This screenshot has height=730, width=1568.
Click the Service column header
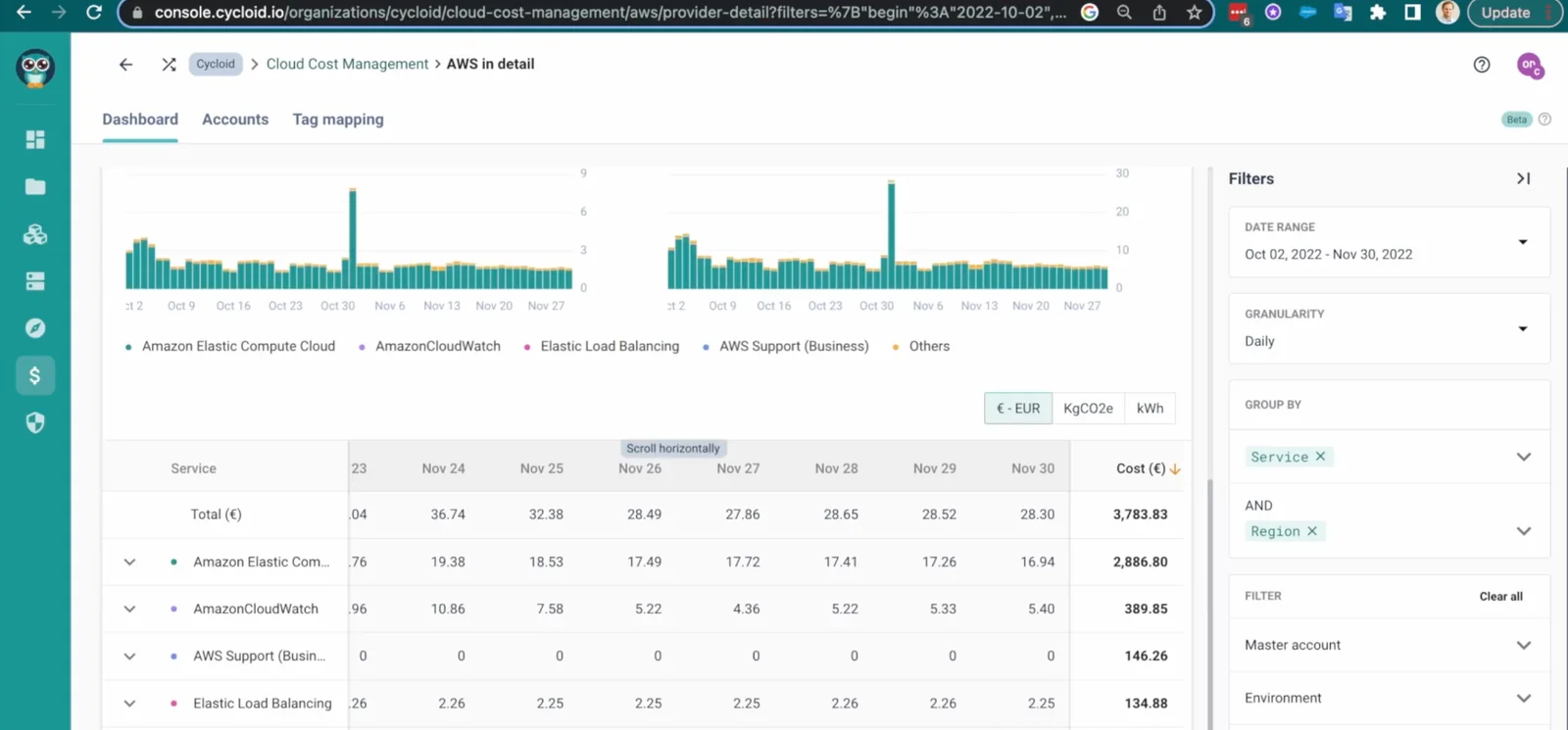(193, 469)
